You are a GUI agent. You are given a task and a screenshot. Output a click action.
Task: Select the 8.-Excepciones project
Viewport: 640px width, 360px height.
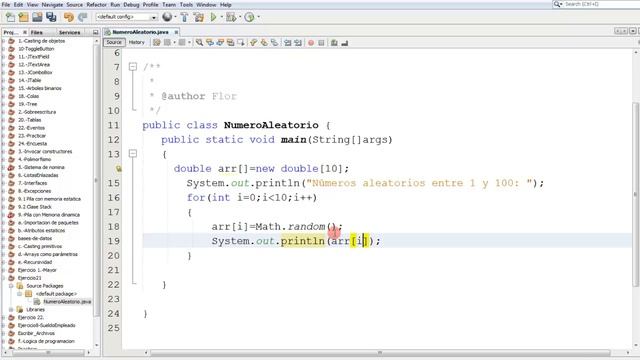34,191
